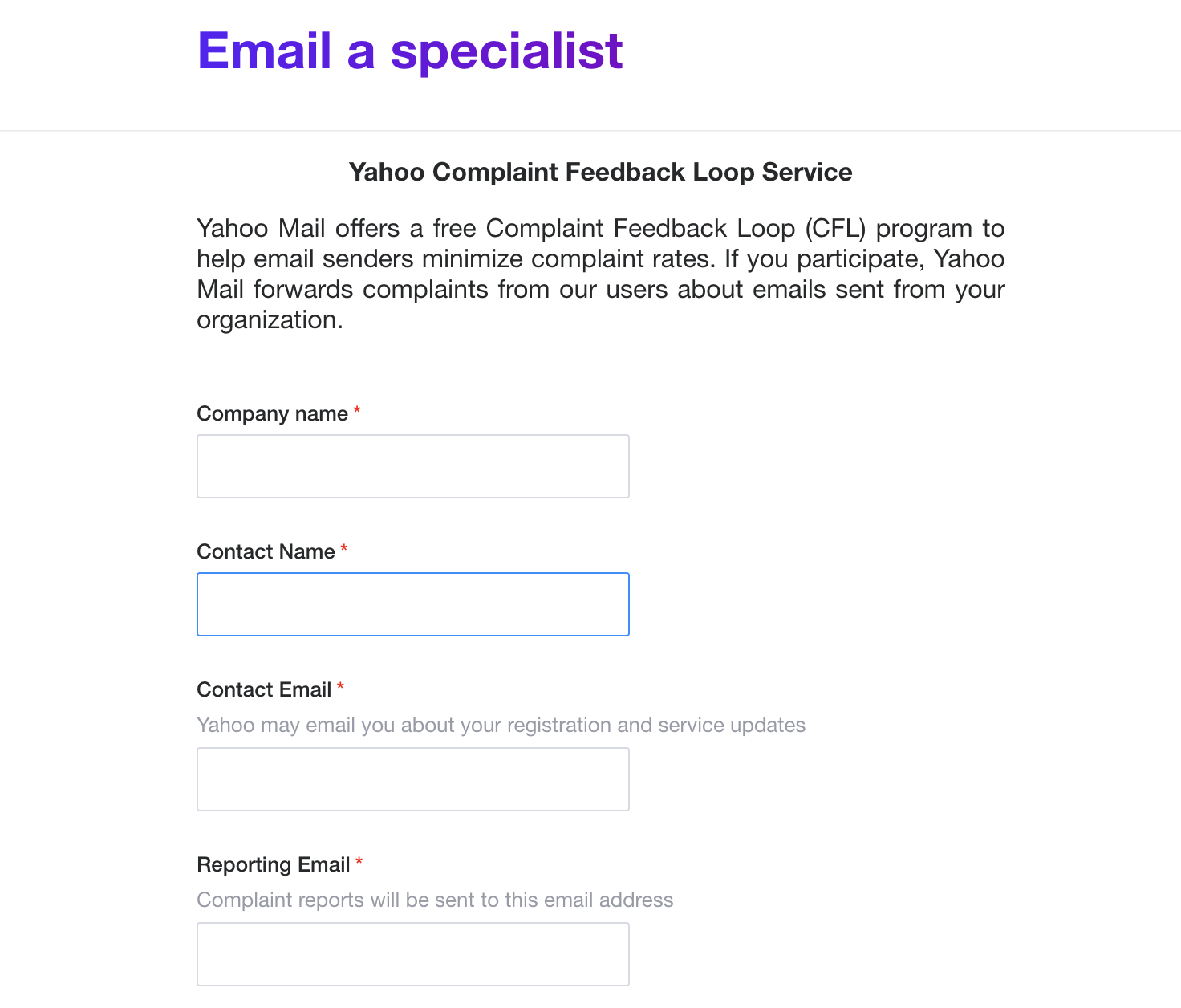1181x1008 pixels.
Task: Select the Company name field label
Action: (273, 413)
